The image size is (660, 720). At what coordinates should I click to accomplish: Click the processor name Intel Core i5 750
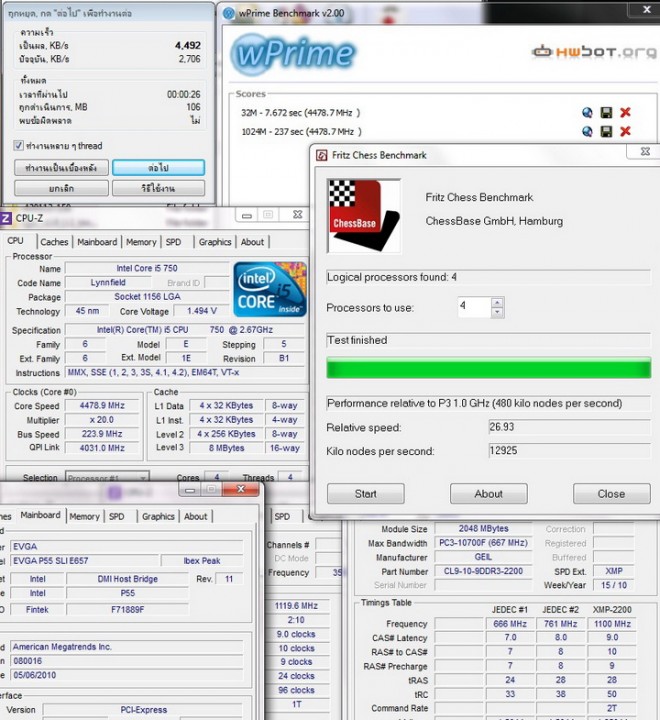[147, 268]
